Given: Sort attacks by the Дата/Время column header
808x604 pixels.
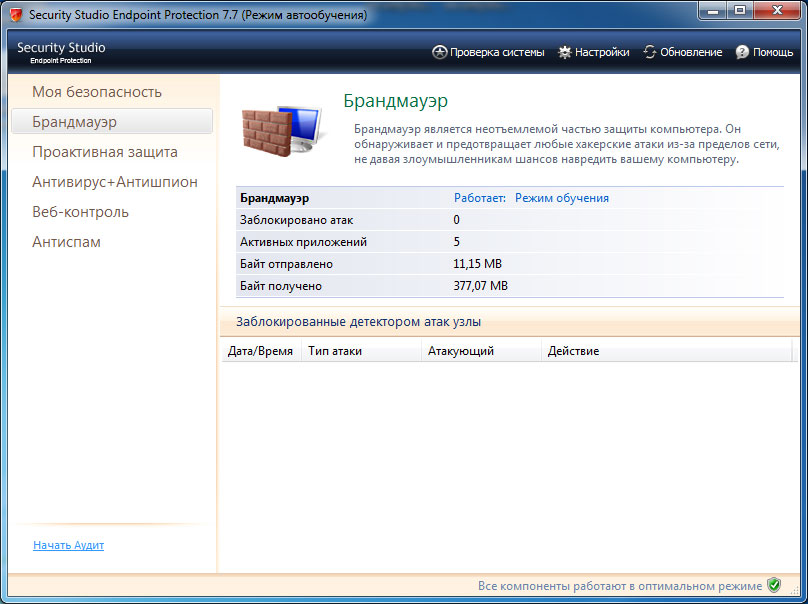Looking at the screenshot, I should pyautogui.click(x=260, y=351).
